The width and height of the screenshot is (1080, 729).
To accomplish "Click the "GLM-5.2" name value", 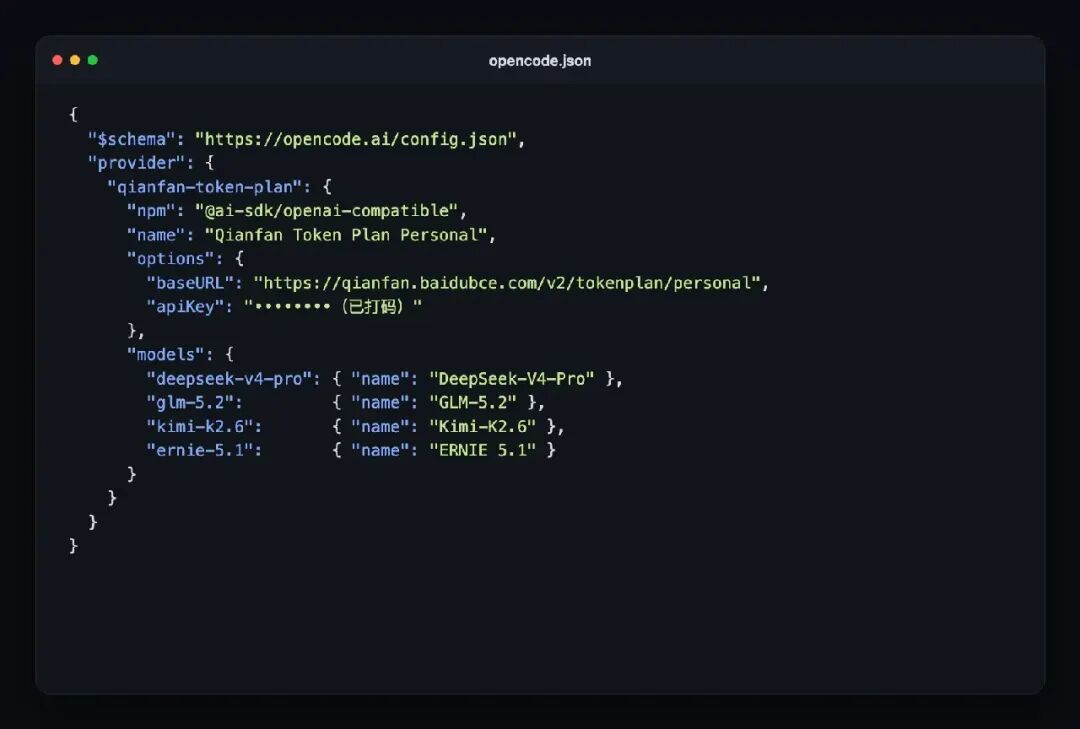I will coord(472,403).
